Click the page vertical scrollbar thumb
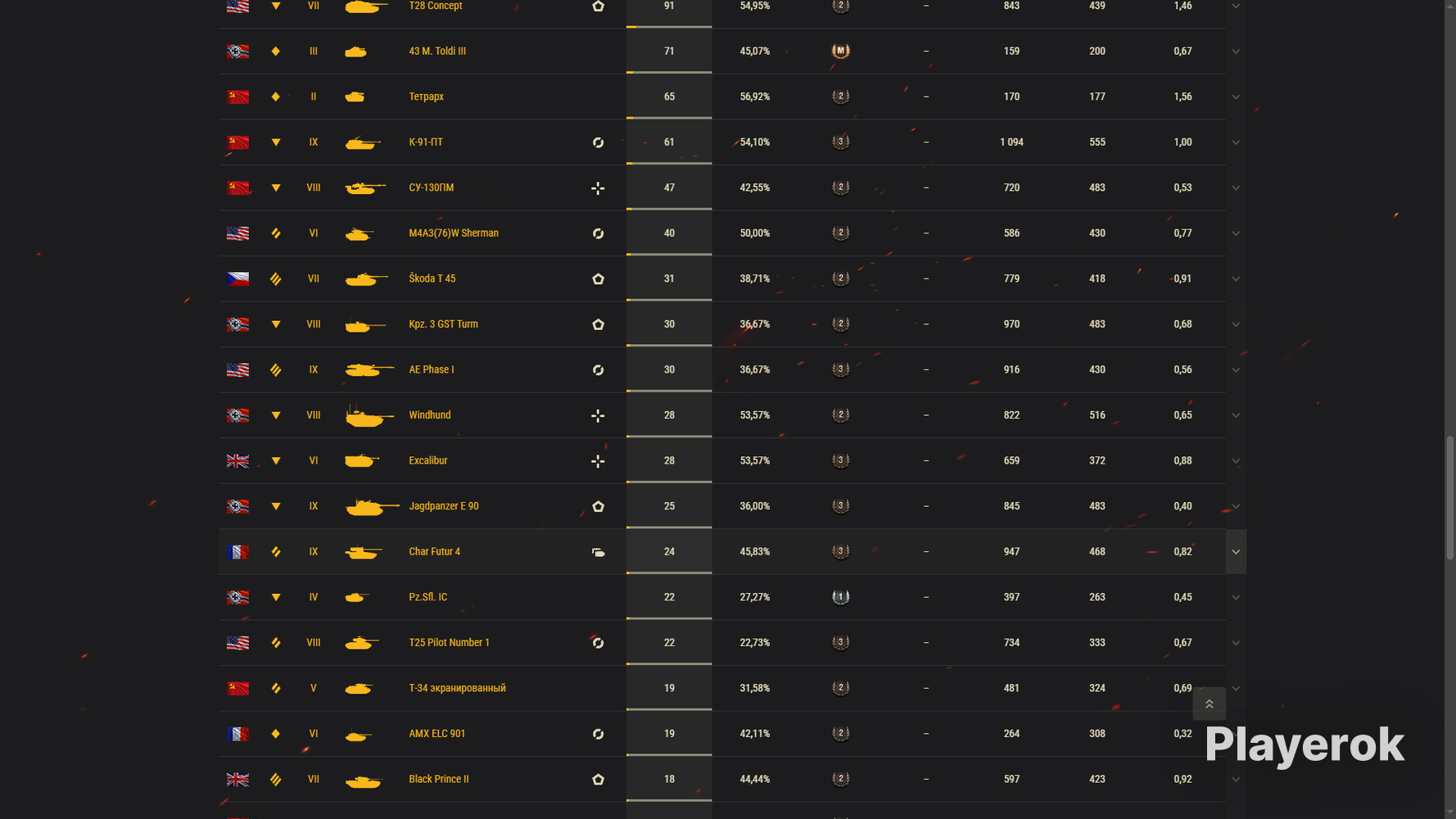 point(1449,498)
